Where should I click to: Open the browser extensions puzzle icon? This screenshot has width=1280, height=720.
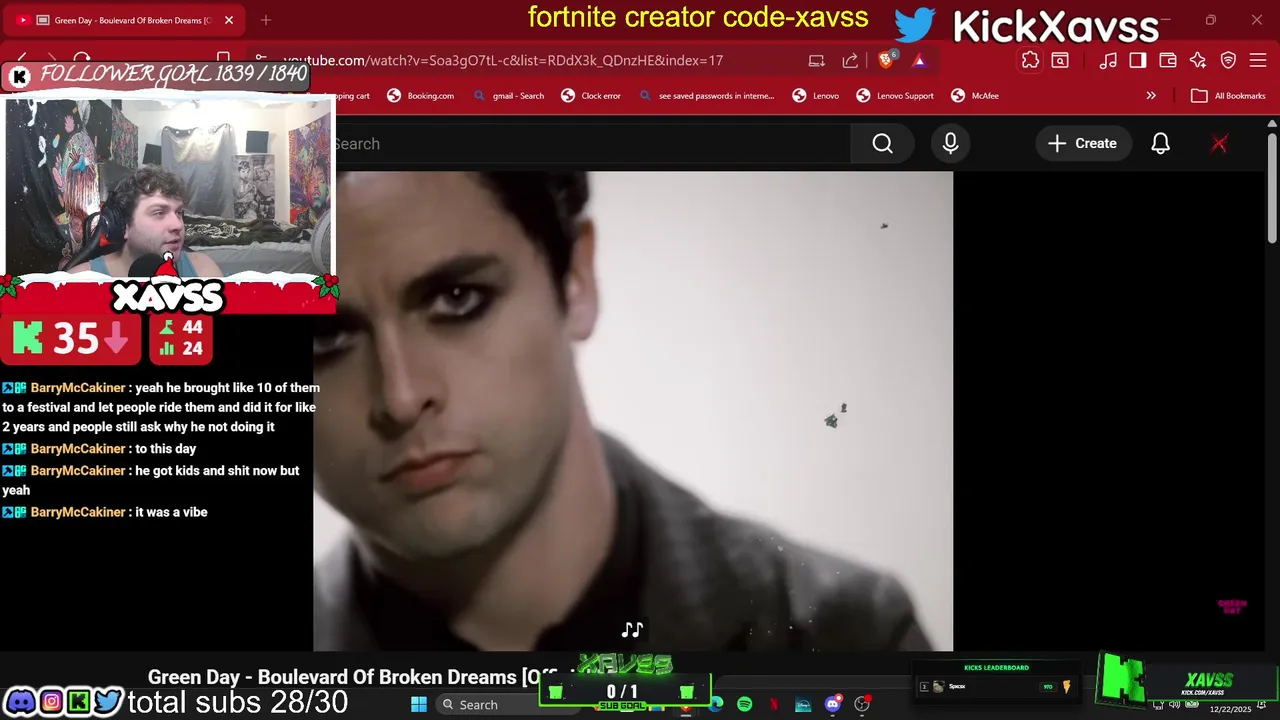tap(1030, 60)
